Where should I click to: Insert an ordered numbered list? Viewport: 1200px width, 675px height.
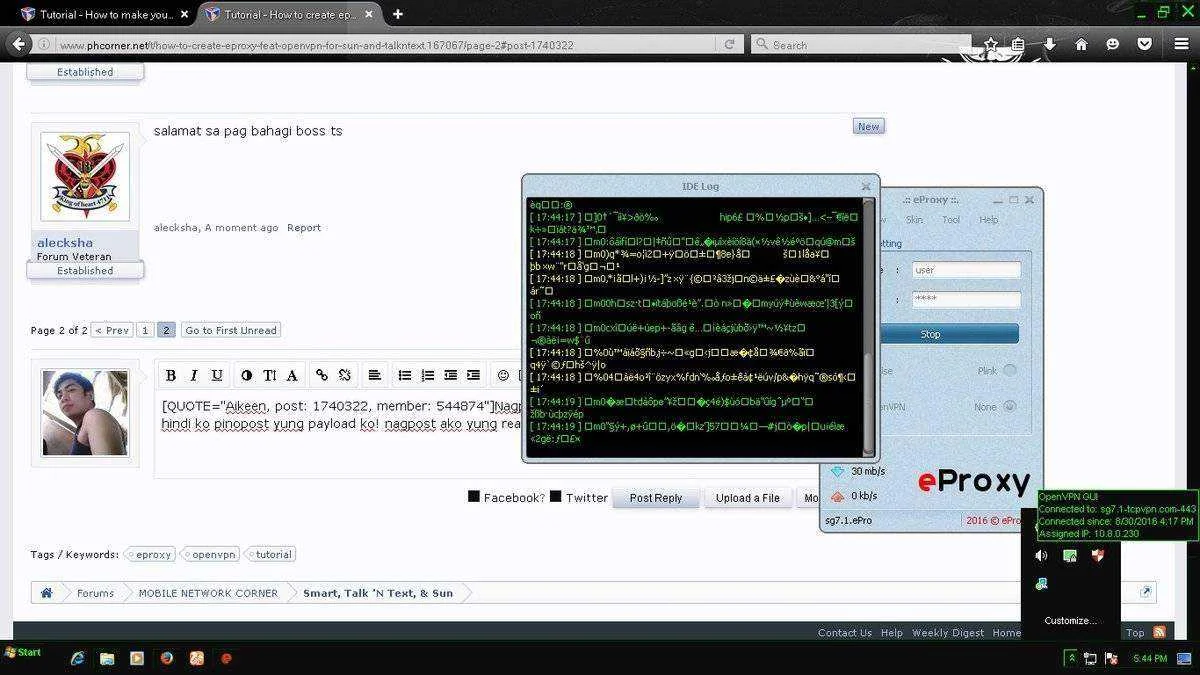428,375
